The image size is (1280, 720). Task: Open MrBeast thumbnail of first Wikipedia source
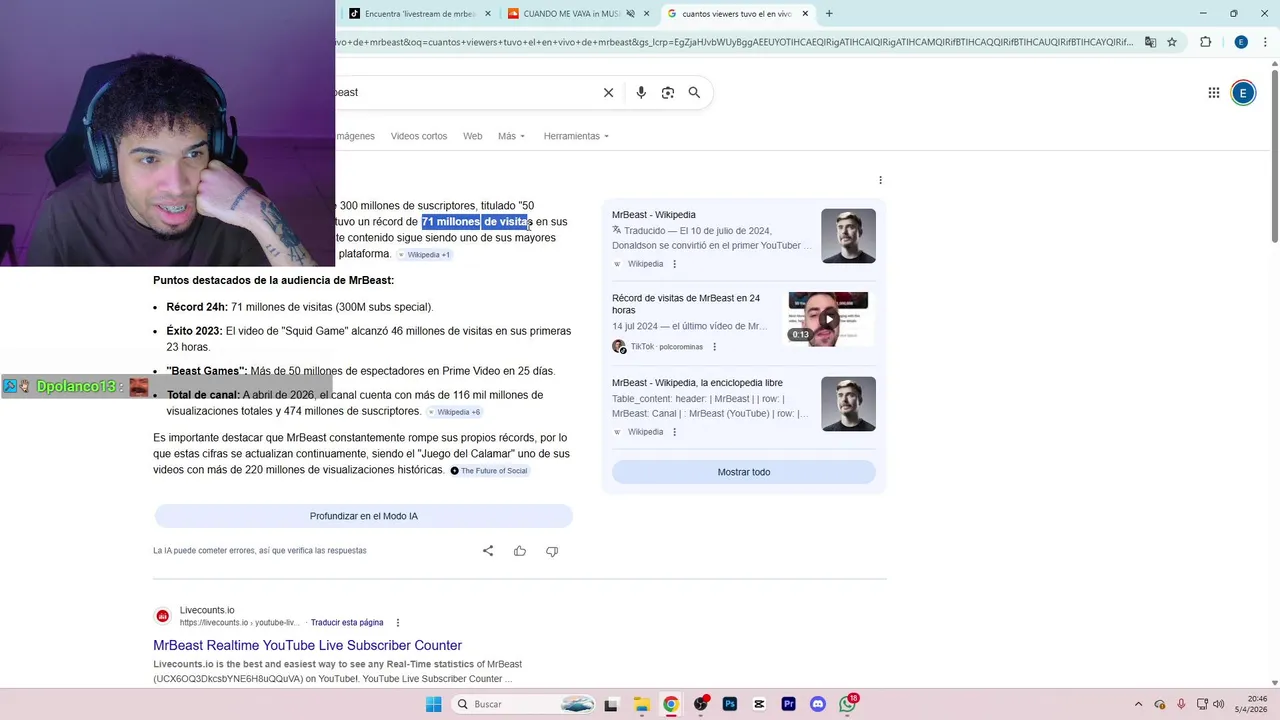point(848,236)
